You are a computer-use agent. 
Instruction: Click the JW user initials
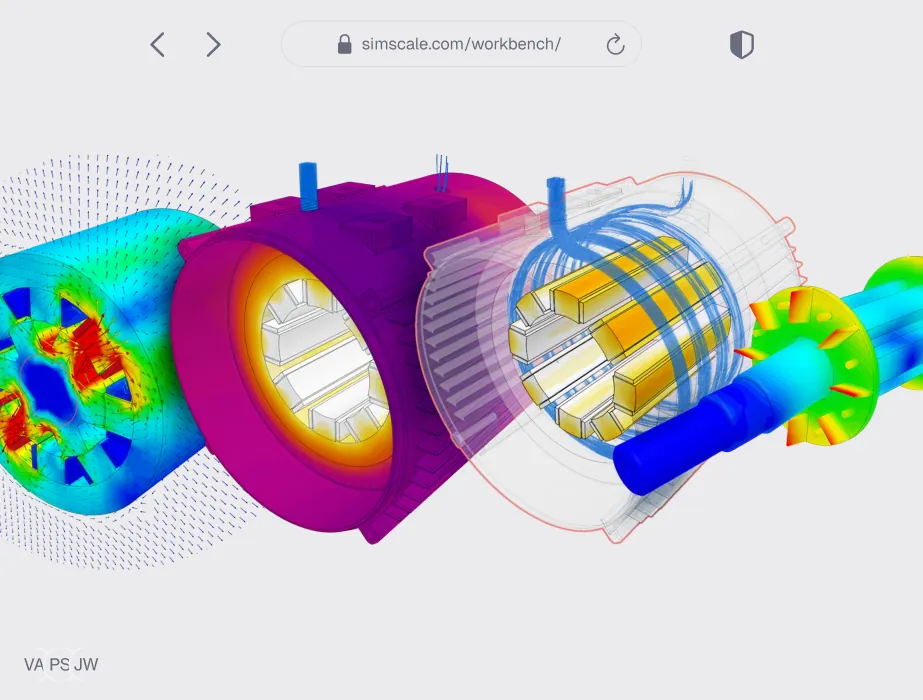click(x=86, y=665)
